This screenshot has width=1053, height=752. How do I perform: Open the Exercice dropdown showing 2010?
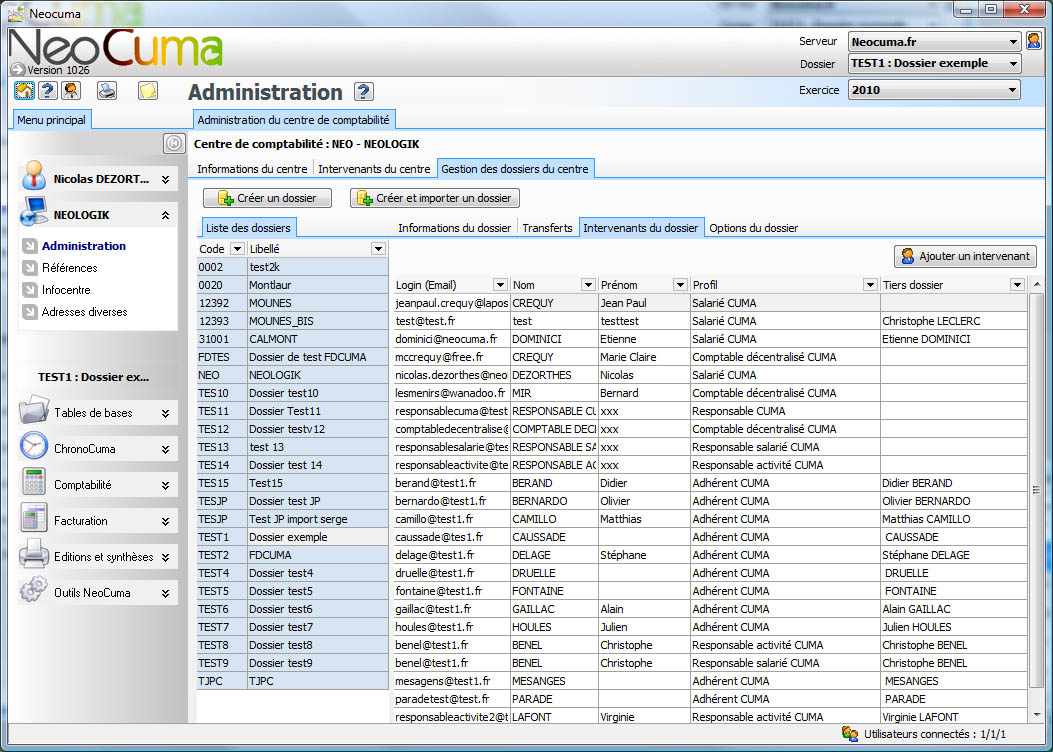(x=933, y=90)
